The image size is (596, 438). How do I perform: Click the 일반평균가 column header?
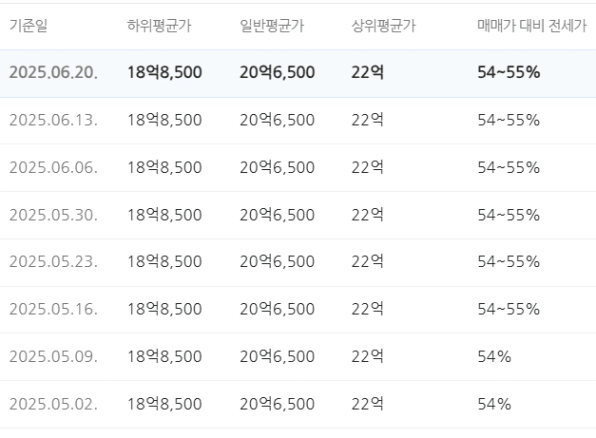[x=272, y=26]
